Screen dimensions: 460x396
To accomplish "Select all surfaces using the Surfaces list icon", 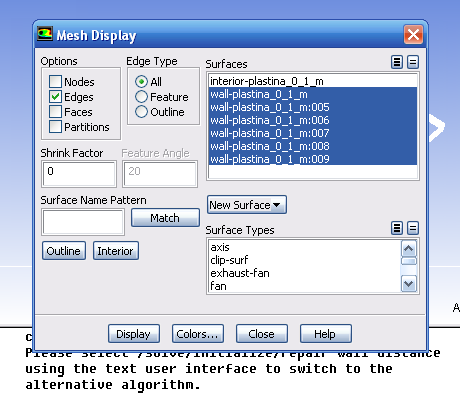I will click(397, 62).
